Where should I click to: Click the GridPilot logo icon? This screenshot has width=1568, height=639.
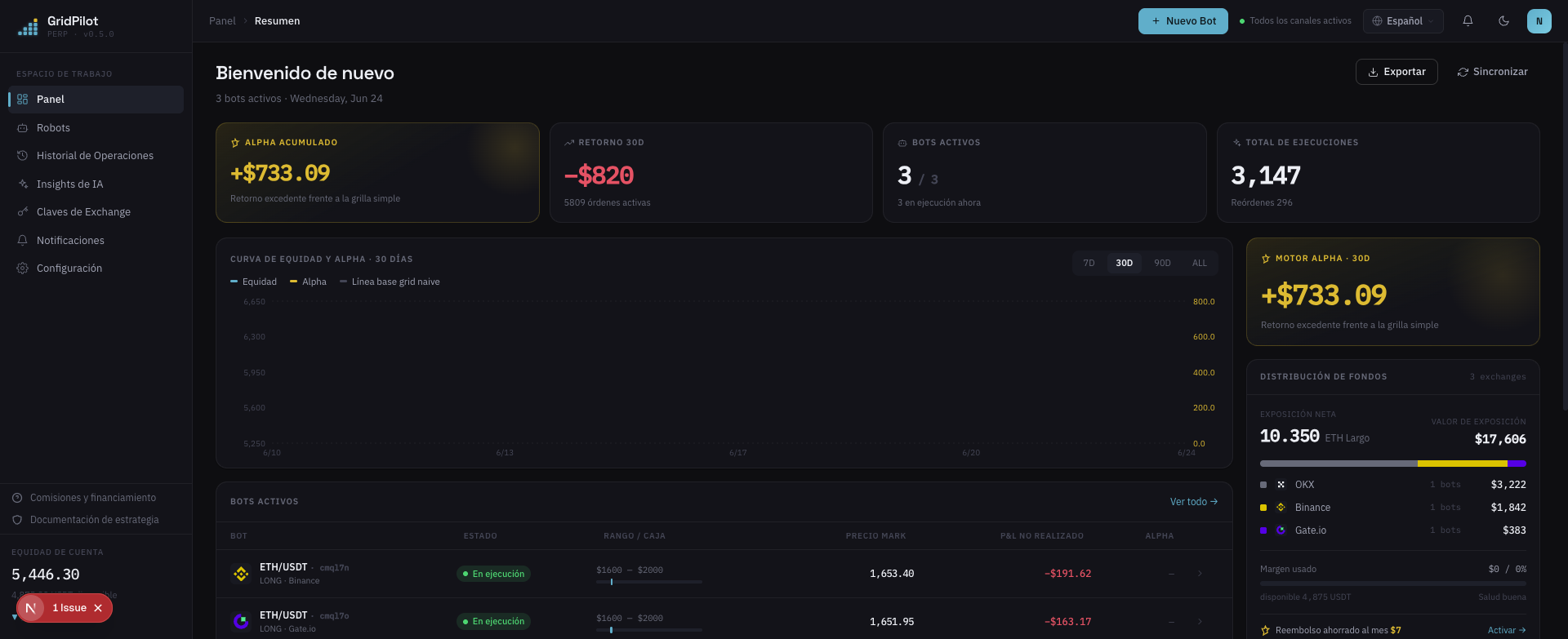28,27
